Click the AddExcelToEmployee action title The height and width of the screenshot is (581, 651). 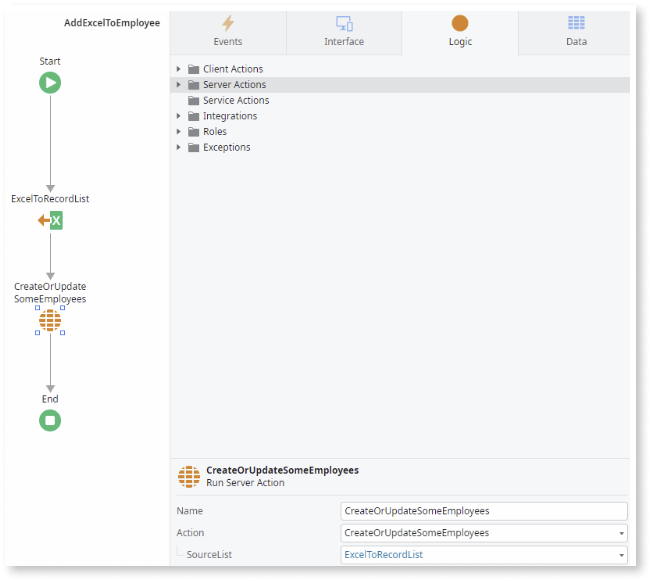pyautogui.click(x=112, y=23)
